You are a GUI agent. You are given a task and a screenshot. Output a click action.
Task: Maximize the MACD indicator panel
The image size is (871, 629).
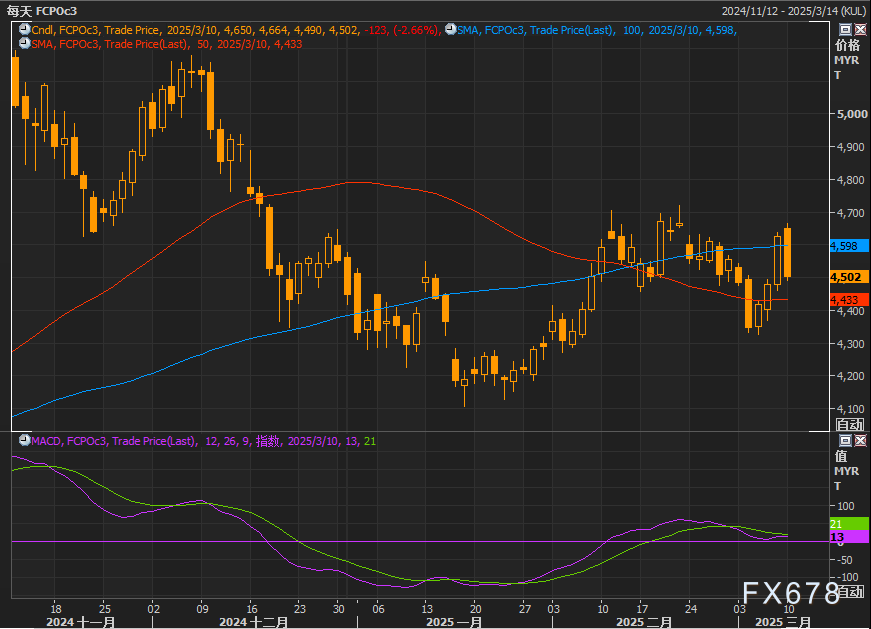pyautogui.click(x=846, y=441)
